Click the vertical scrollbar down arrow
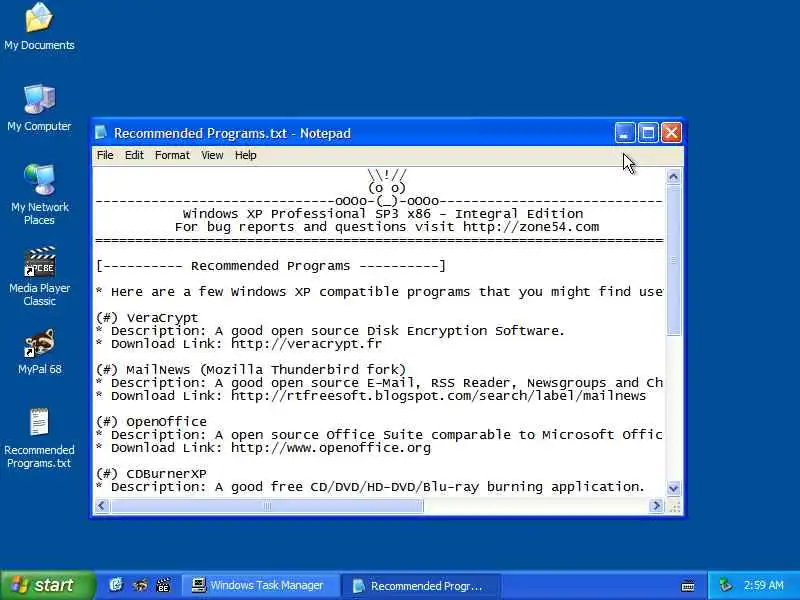The width and height of the screenshot is (800, 600). 673,488
